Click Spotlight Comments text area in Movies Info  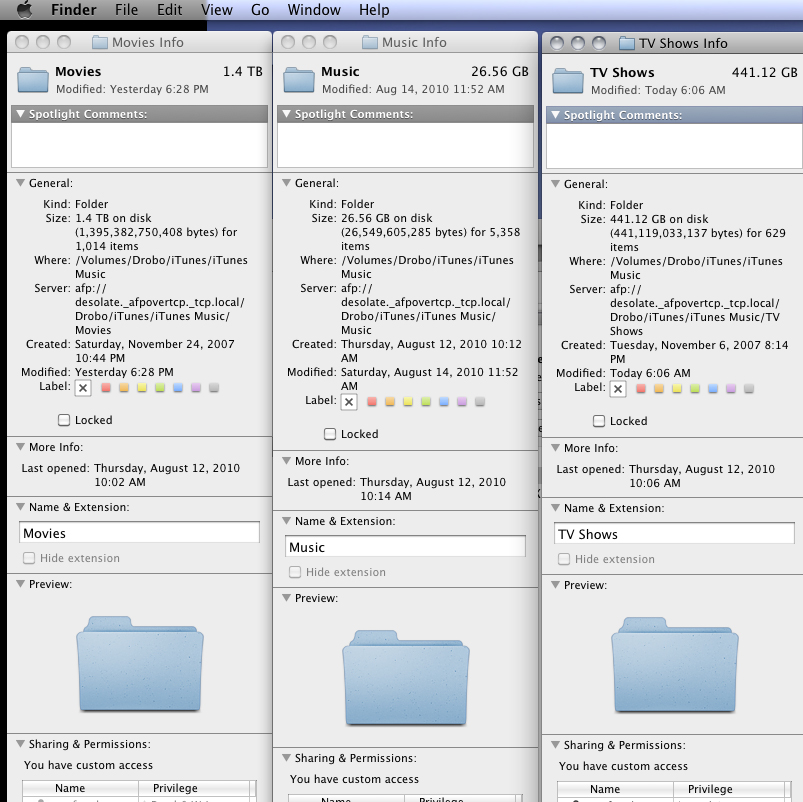tap(139, 145)
